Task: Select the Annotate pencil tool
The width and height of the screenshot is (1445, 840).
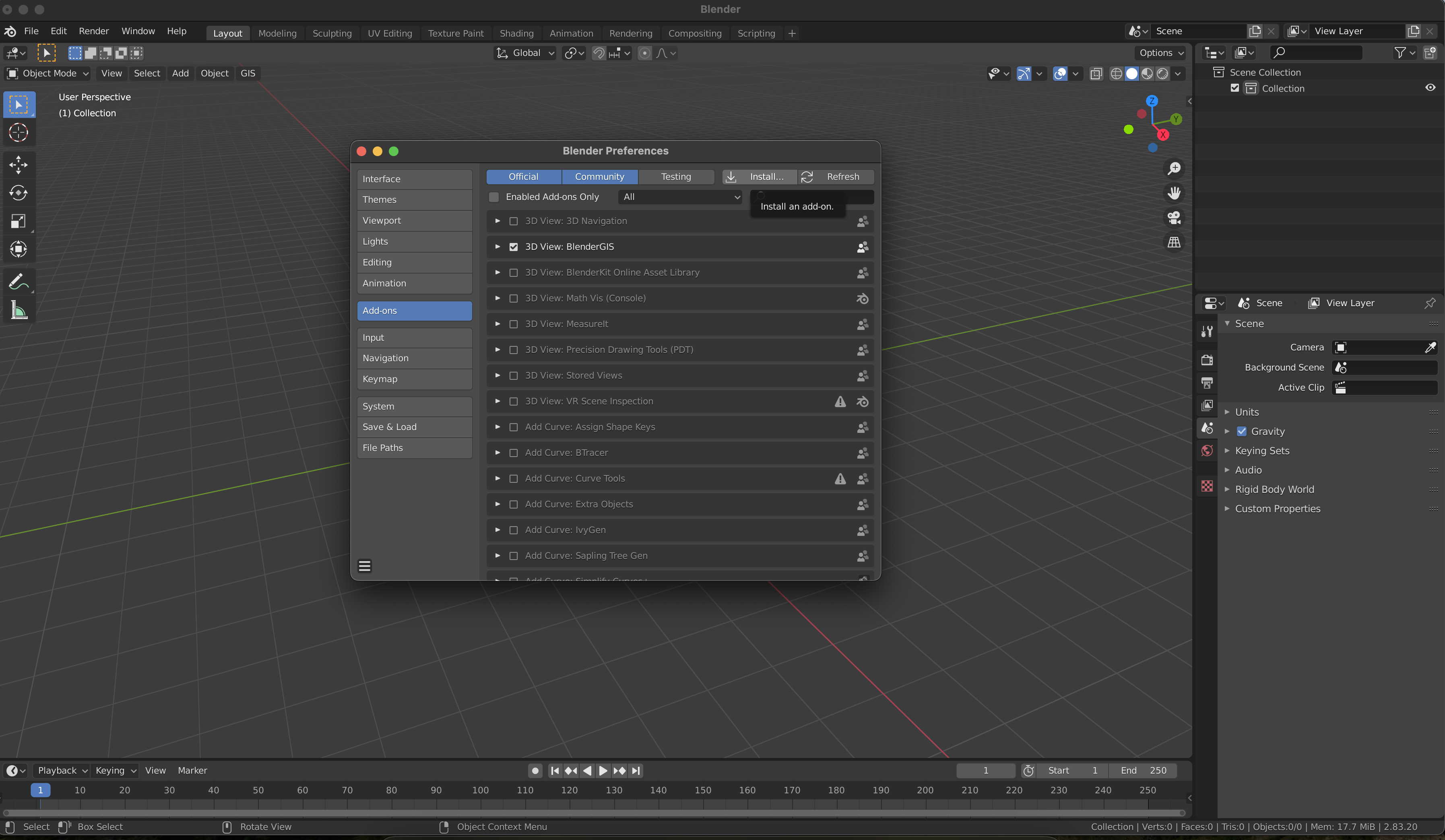Action: pyautogui.click(x=19, y=282)
